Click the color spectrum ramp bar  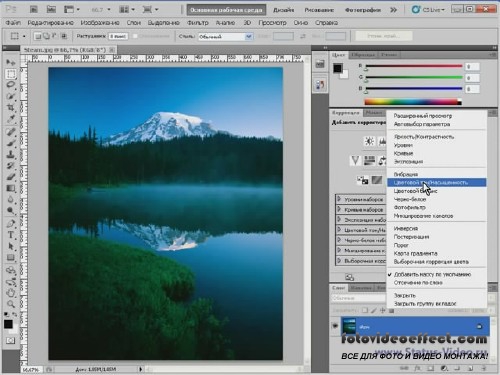[x=413, y=102]
